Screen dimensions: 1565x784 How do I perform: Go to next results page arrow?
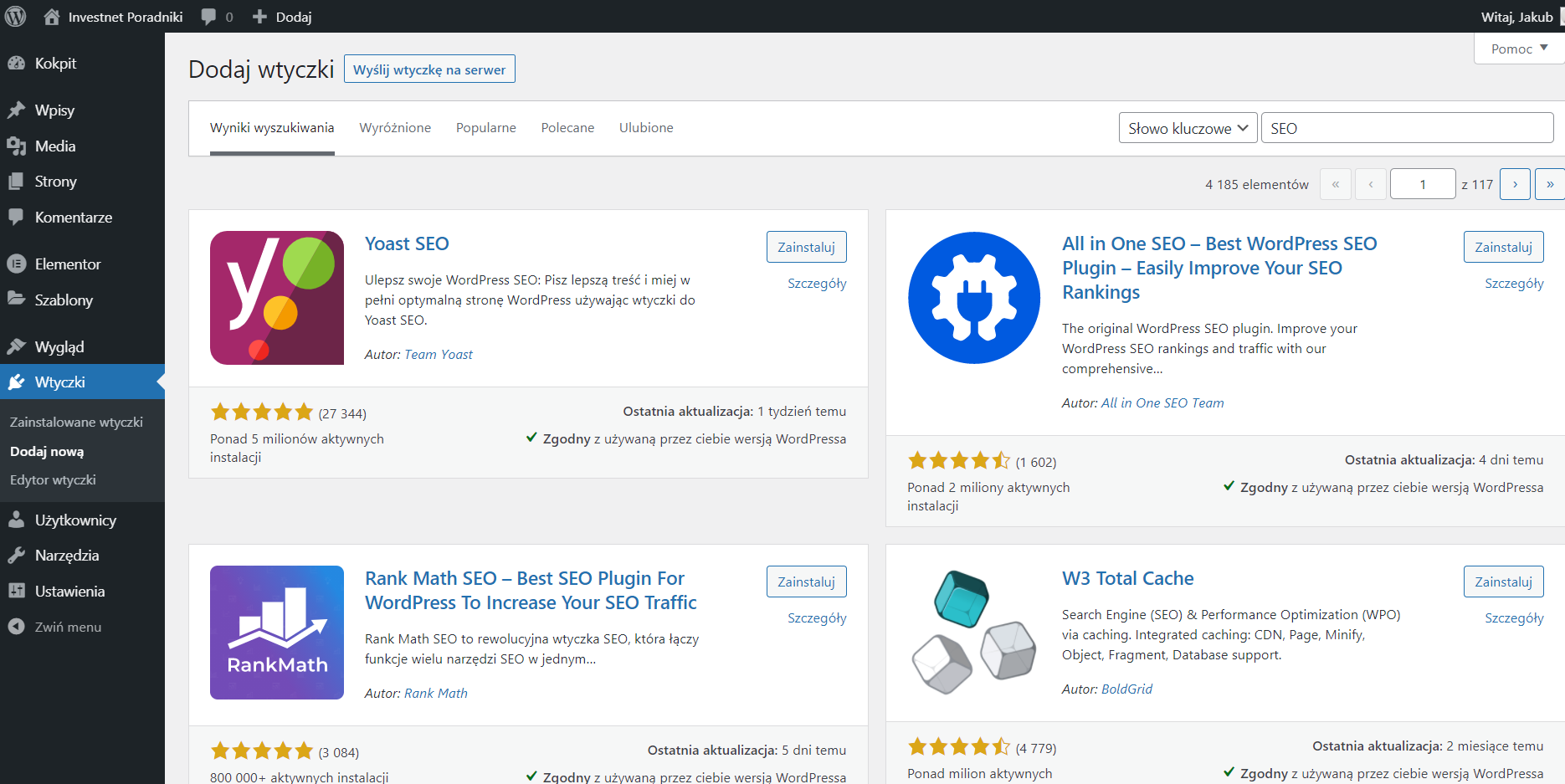pyautogui.click(x=1515, y=184)
